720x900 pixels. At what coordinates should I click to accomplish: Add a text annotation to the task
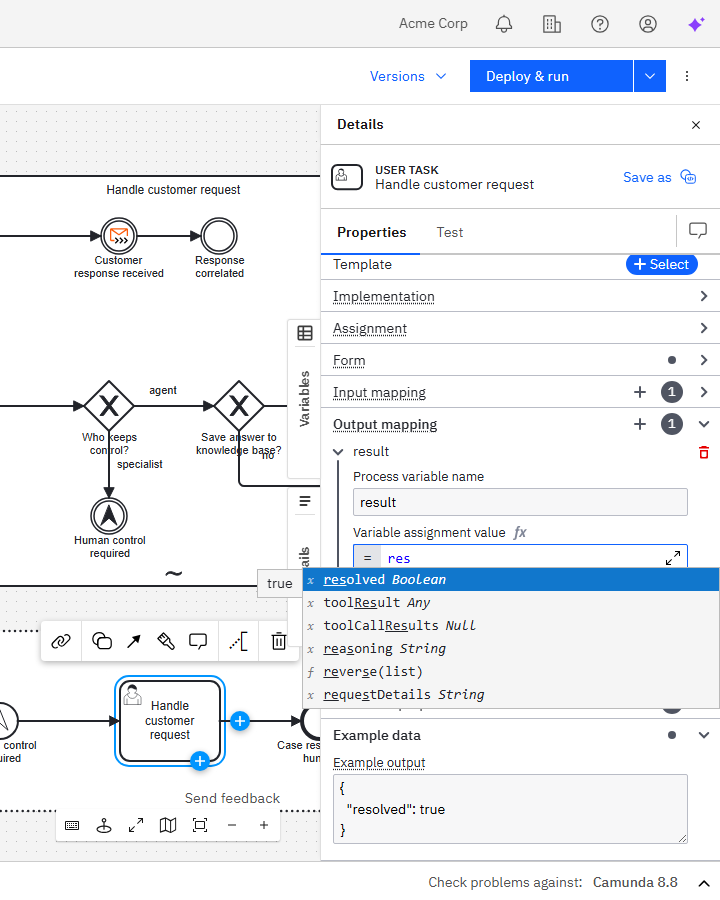click(239, 641)
